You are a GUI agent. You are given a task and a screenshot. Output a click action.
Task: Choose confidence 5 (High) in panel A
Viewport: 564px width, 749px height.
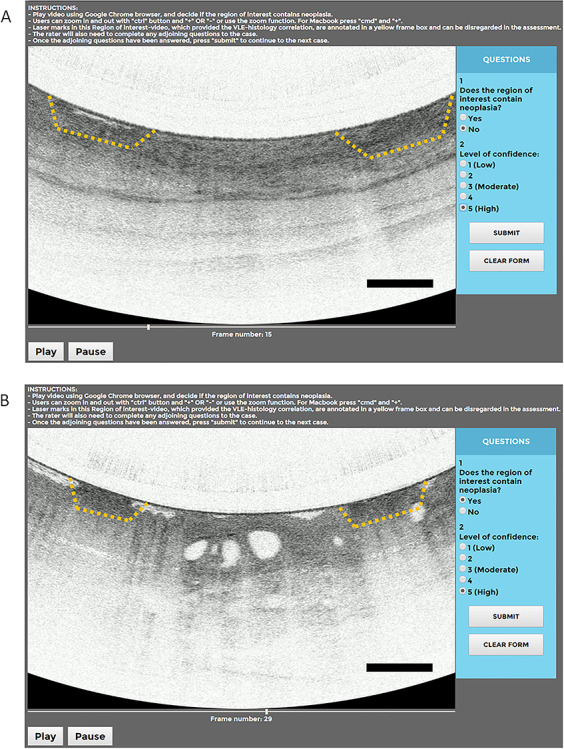point(463,208)
